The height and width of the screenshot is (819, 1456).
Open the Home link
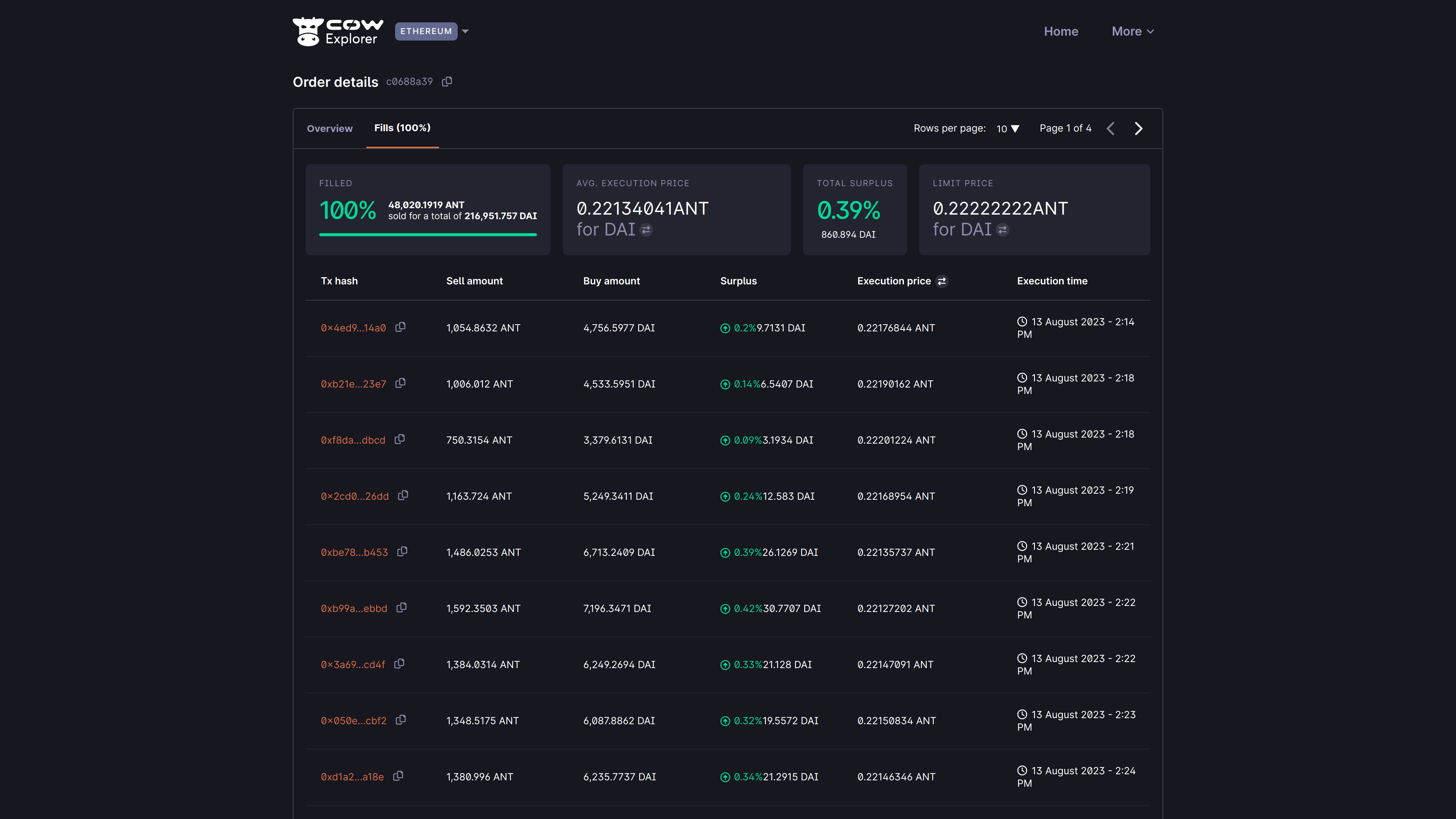click(1061, 31)
